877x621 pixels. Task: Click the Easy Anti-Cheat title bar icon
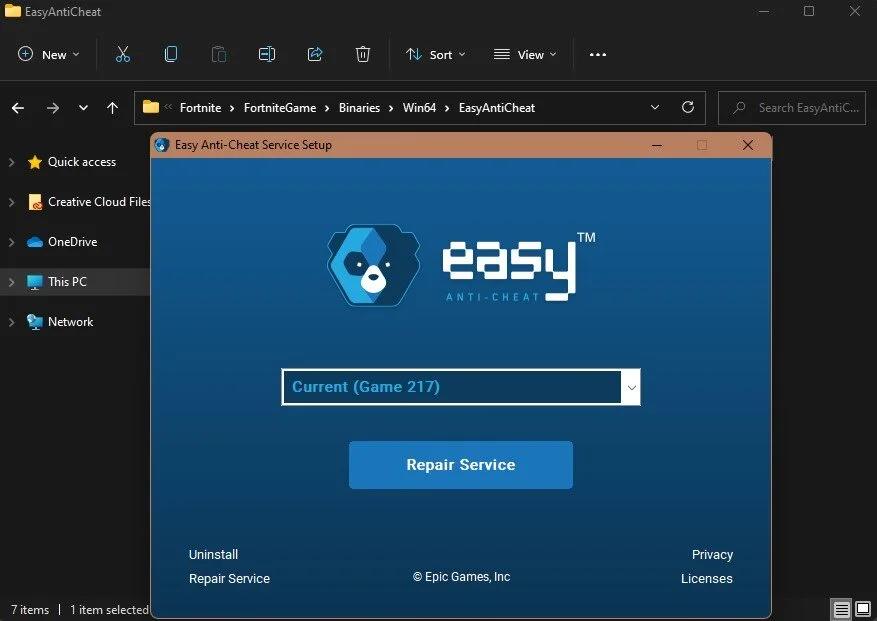coord(162,145)
